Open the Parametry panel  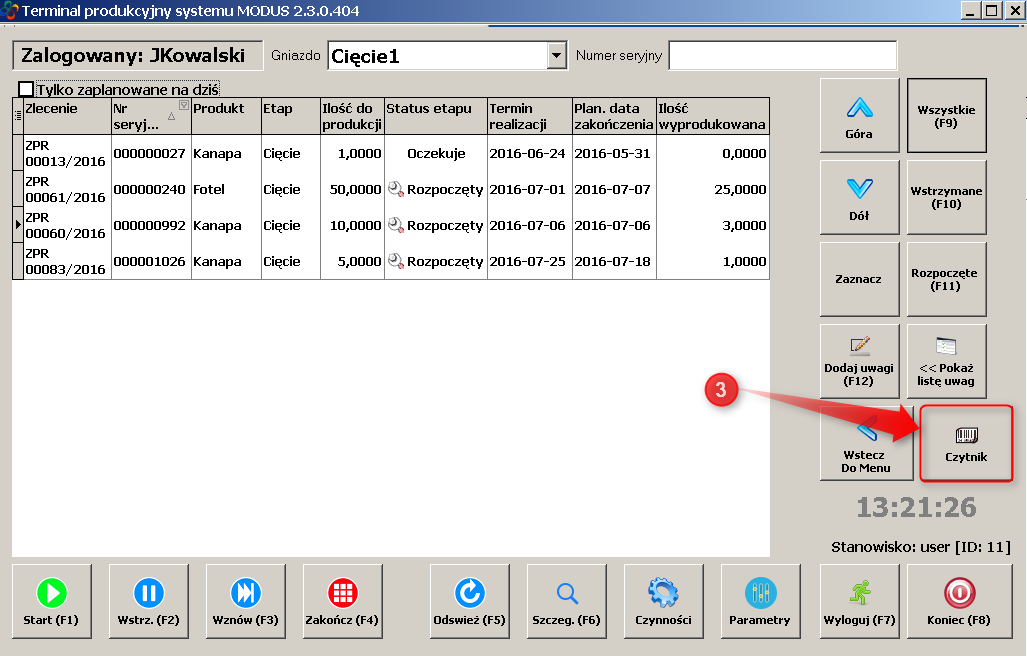pos(760,601)
